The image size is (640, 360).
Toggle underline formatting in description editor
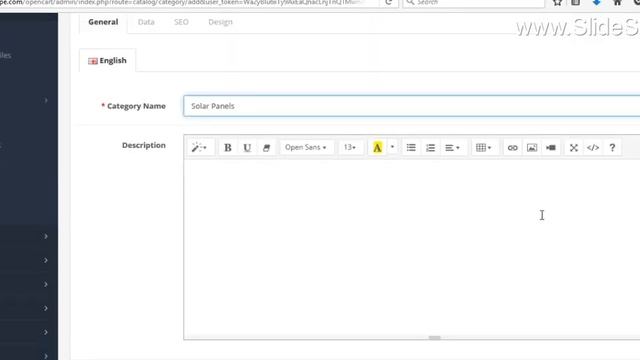click(x=247, y=147)
